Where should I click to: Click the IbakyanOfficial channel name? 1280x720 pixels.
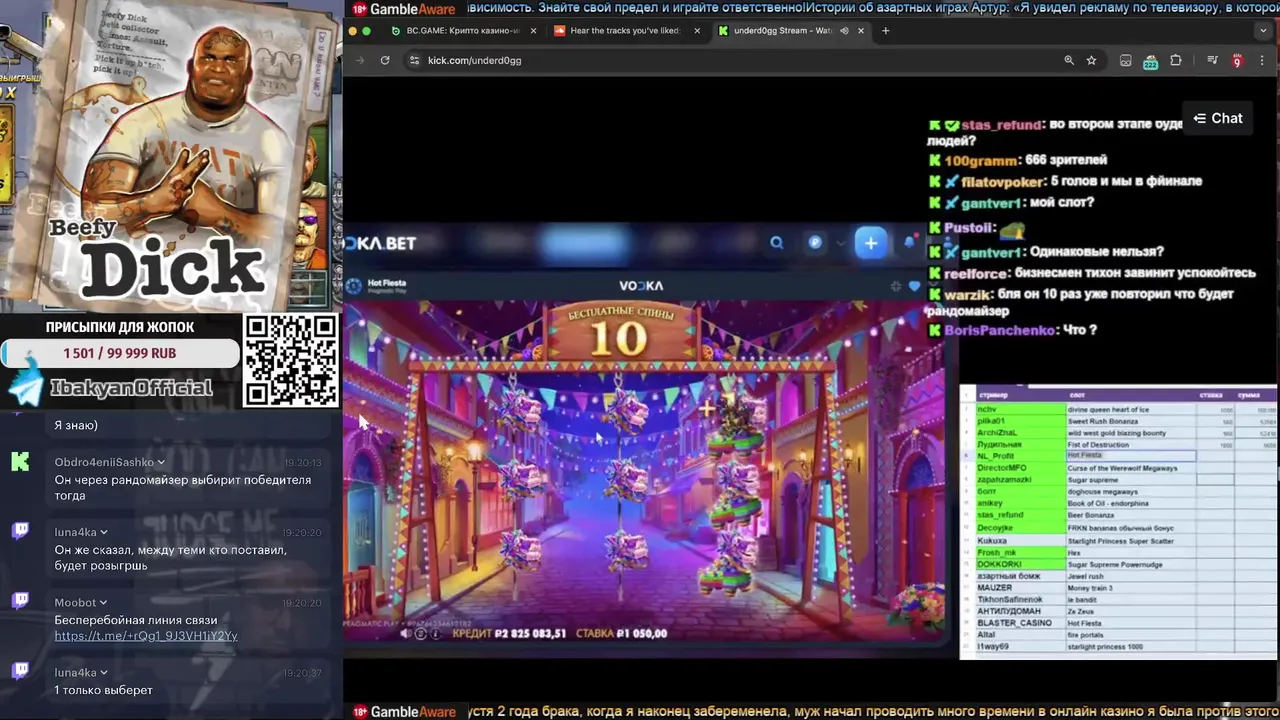[131, 388]
